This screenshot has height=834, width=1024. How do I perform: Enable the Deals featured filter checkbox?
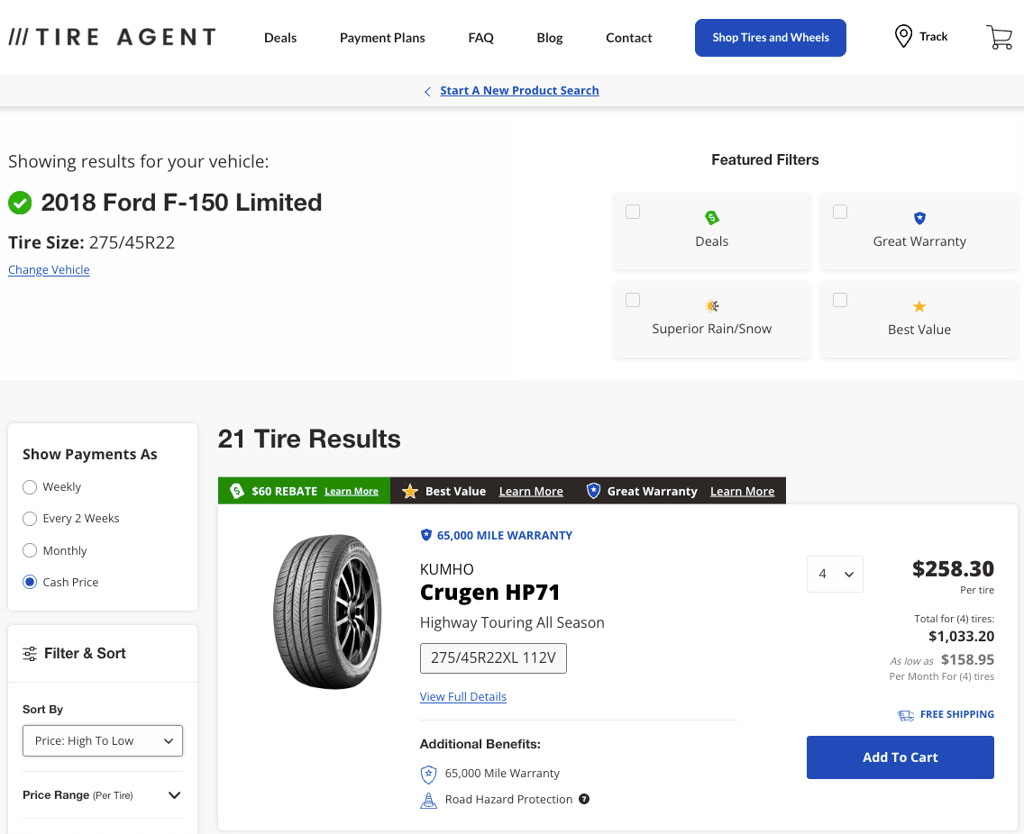[632, 211]
